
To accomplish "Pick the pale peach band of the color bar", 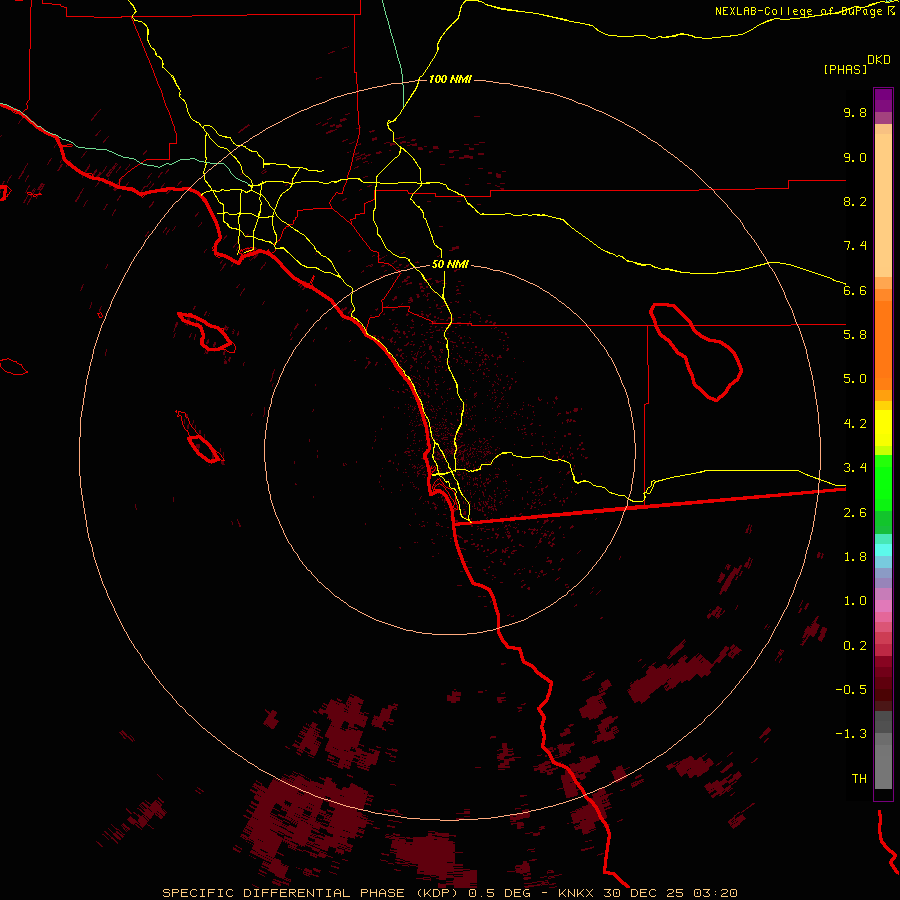I will click(x=883, y=205).
